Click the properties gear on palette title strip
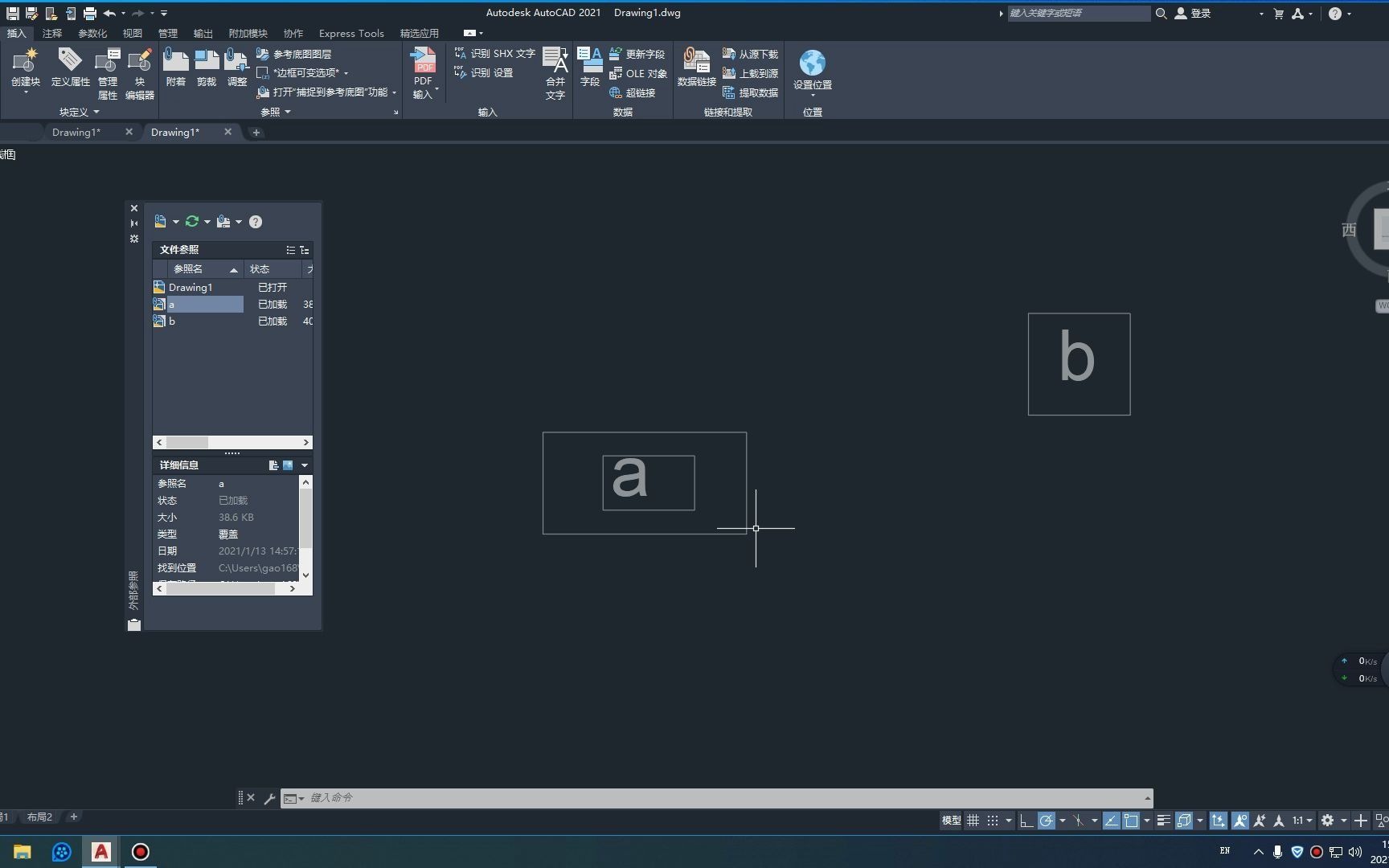 click(134, 239)
